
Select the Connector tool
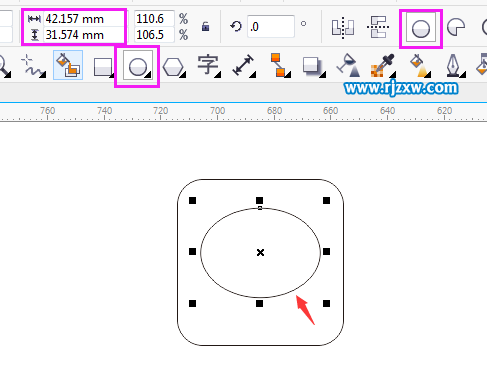279,65
